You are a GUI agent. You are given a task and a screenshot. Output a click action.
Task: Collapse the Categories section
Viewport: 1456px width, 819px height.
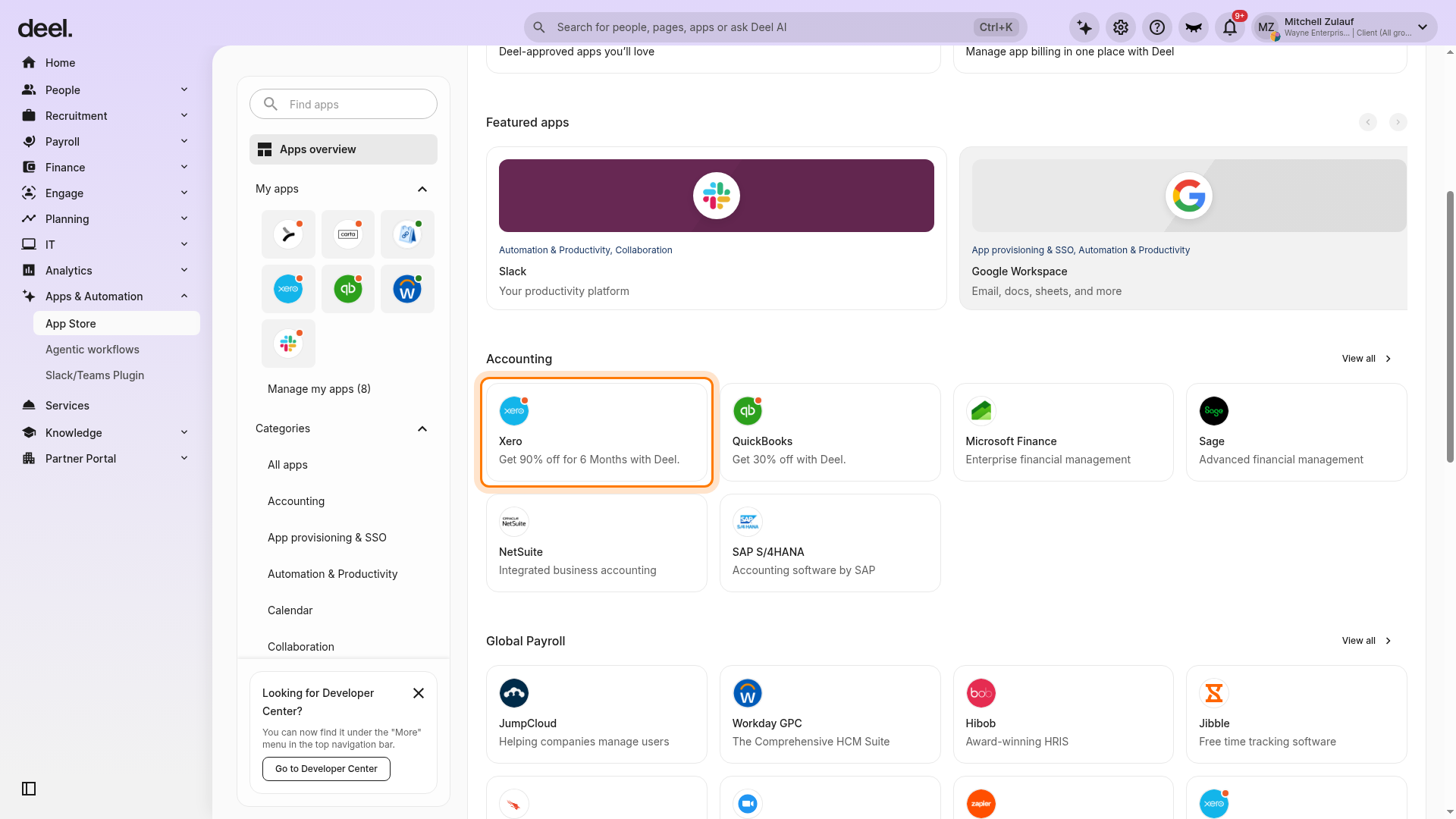[422, 428]
